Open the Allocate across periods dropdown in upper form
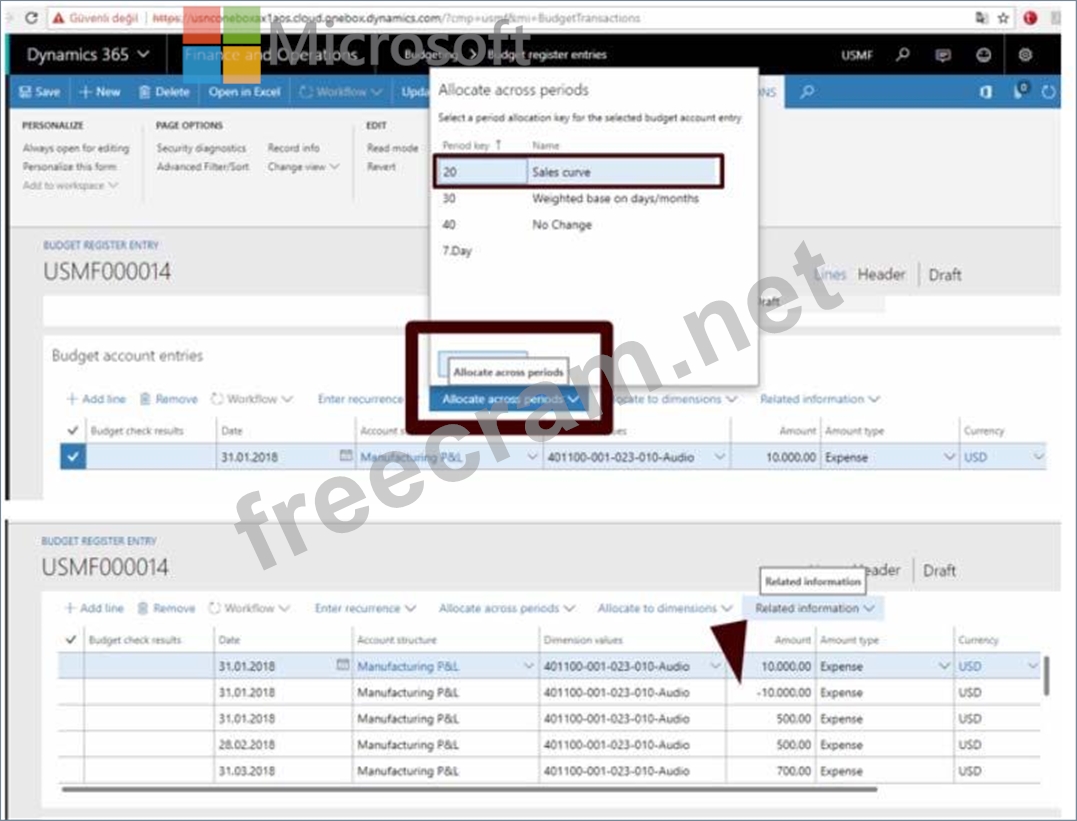This screenshot has width=1077, height=821. pyautogui.click(x=510, y=399)
